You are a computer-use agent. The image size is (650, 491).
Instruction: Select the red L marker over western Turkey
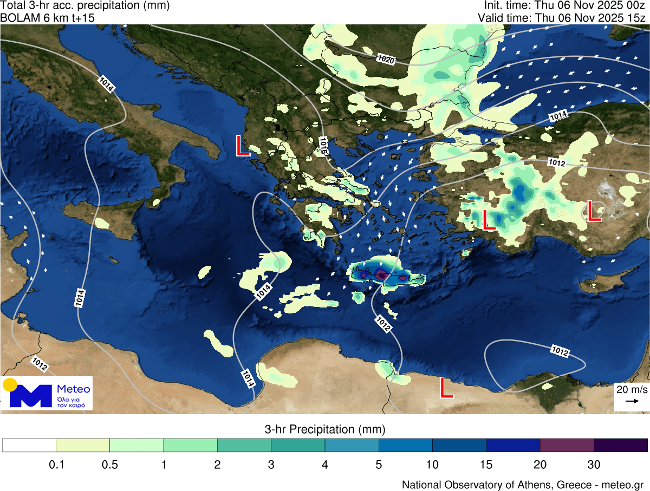(x=489, y=220)
